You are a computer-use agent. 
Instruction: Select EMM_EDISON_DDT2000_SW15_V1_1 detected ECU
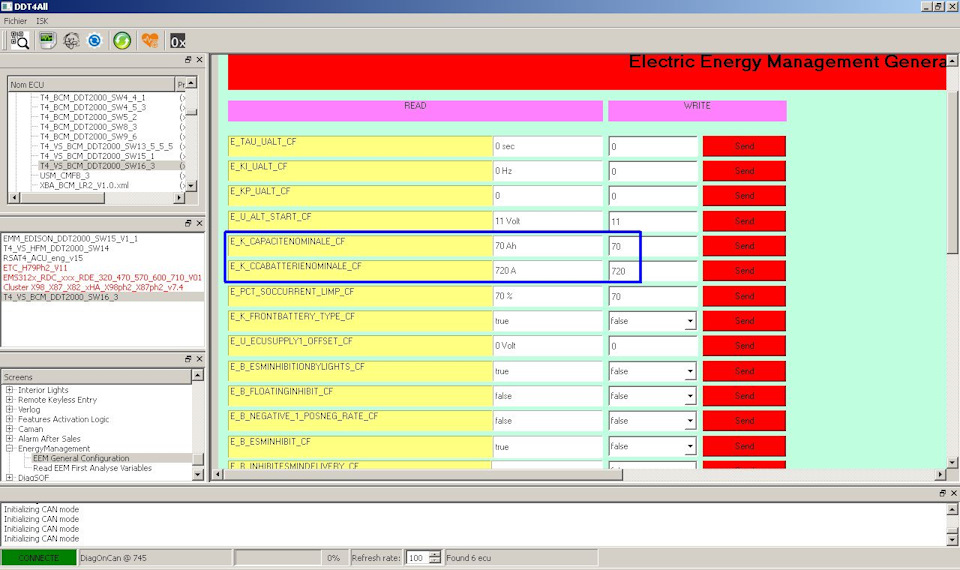click(70, 239)
